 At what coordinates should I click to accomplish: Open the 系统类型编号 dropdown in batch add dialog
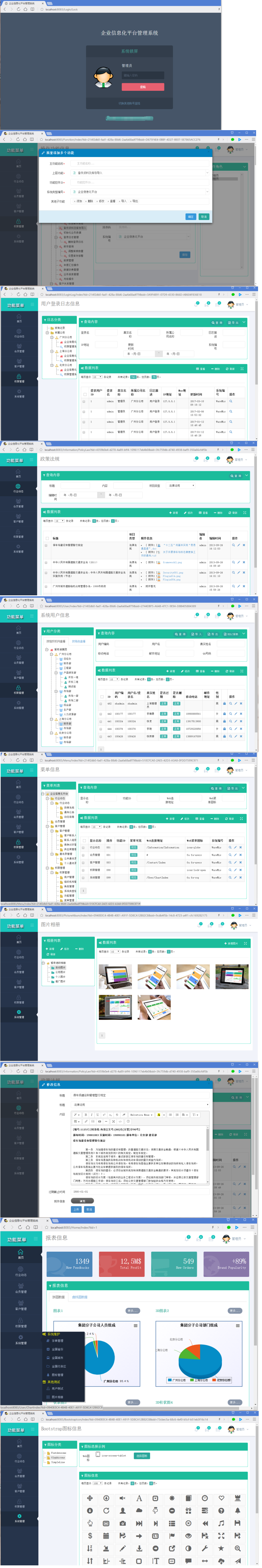(140, 192)
